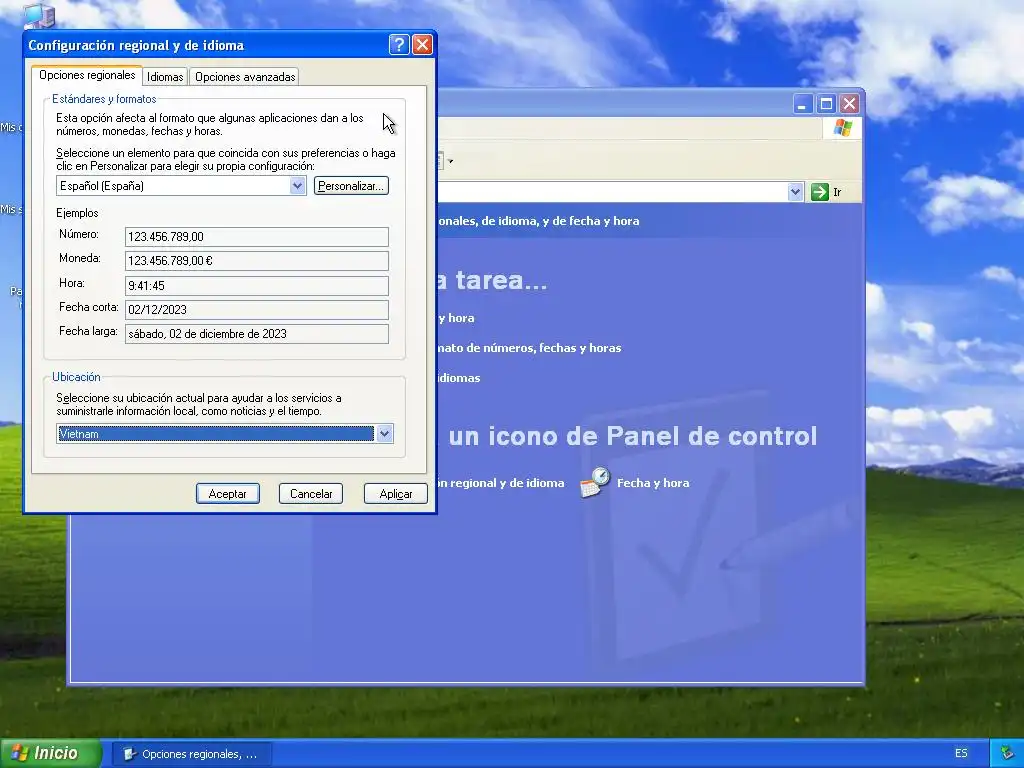Screen dimensions: 1024x768
Task: Expand the Vietnam location dropdown
Action: coord(385,434)
